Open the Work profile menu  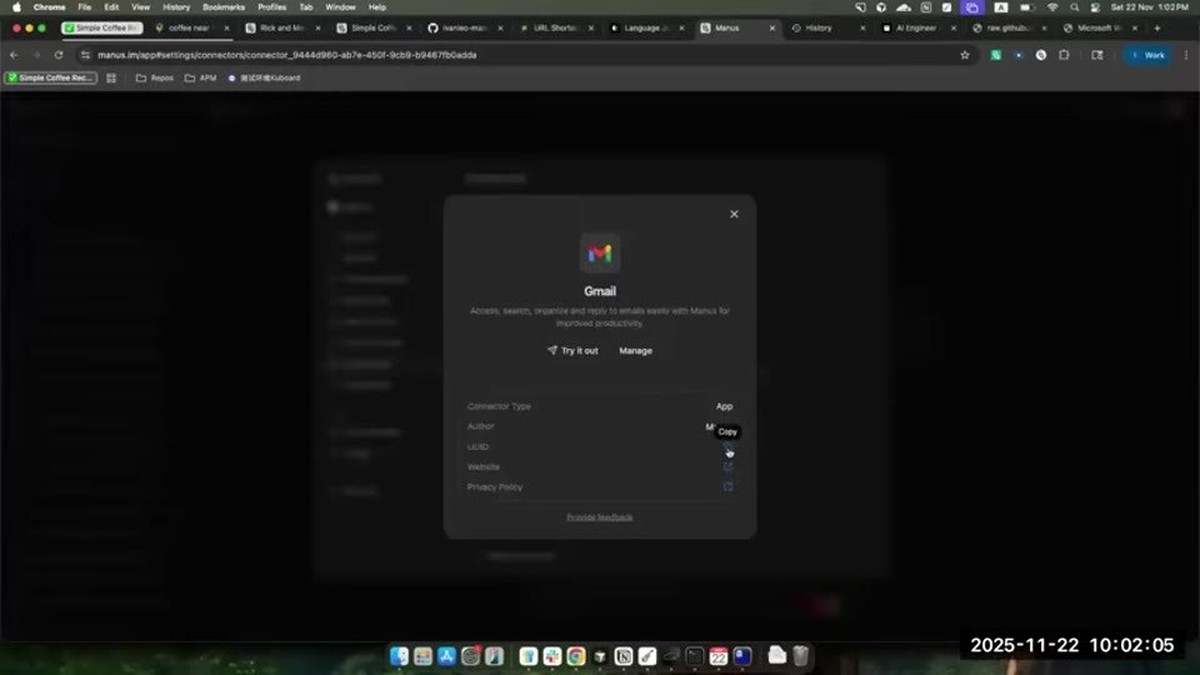click(x=1148, y=55)
